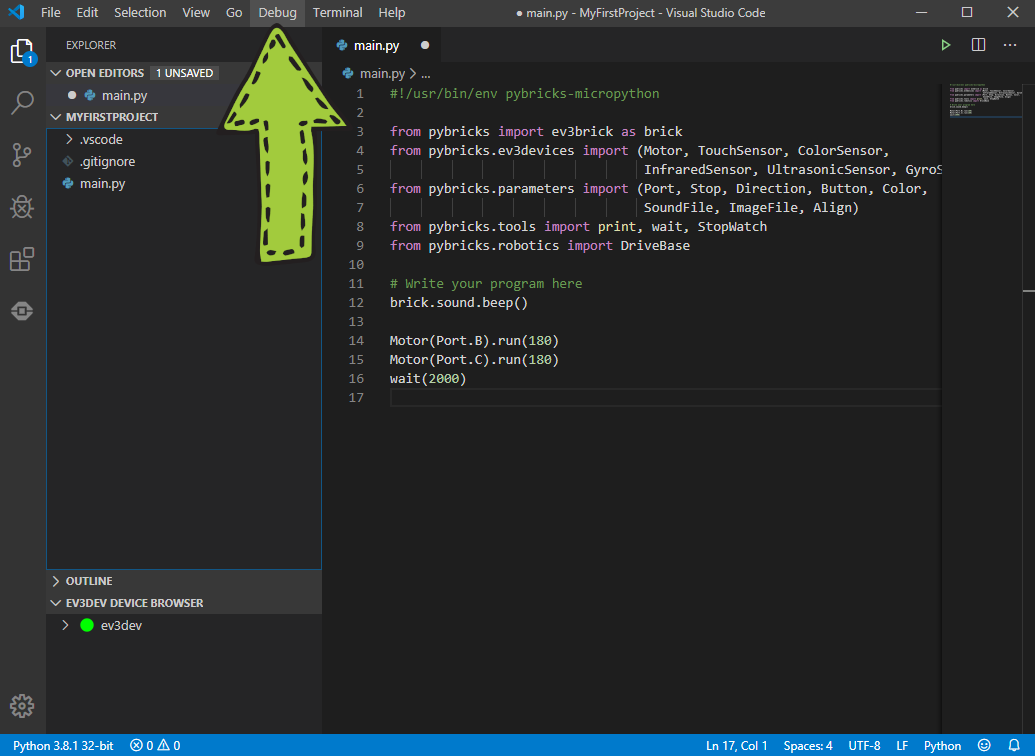Open the Terminal menu
The height and width of the screenshot is (756, 1035).
coord(337,13)
